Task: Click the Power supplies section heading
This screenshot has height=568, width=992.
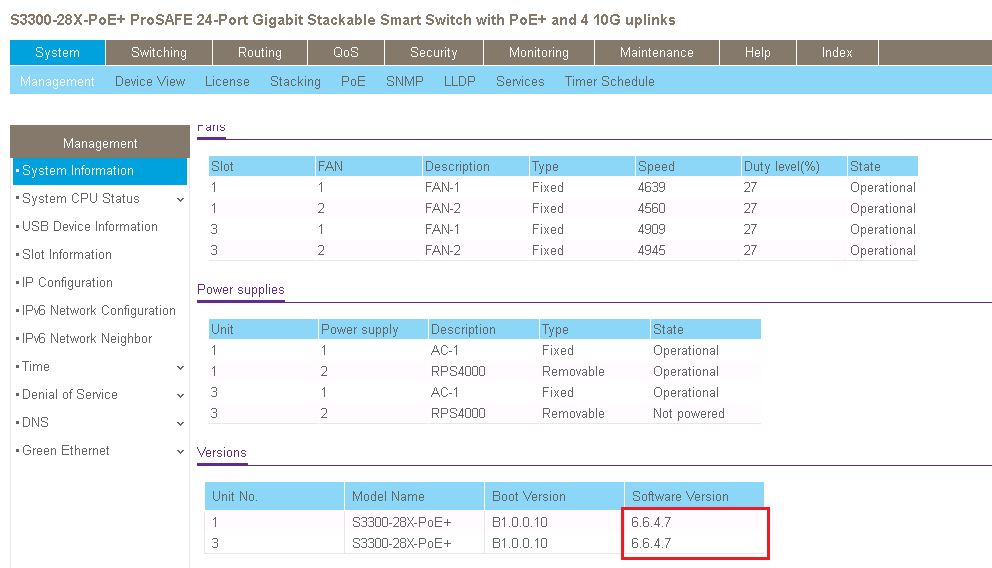Action: (241, 290)
